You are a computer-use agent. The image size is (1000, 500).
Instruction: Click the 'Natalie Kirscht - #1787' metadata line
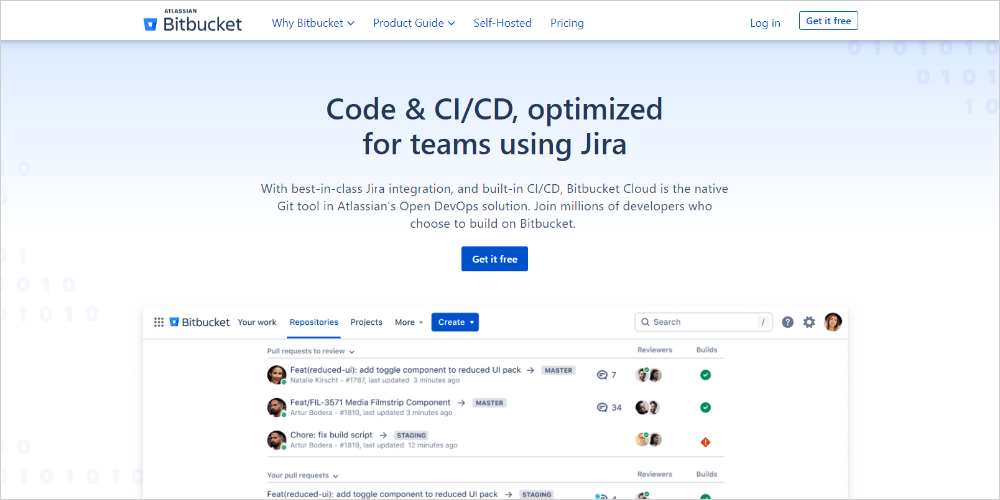(374, 381)
